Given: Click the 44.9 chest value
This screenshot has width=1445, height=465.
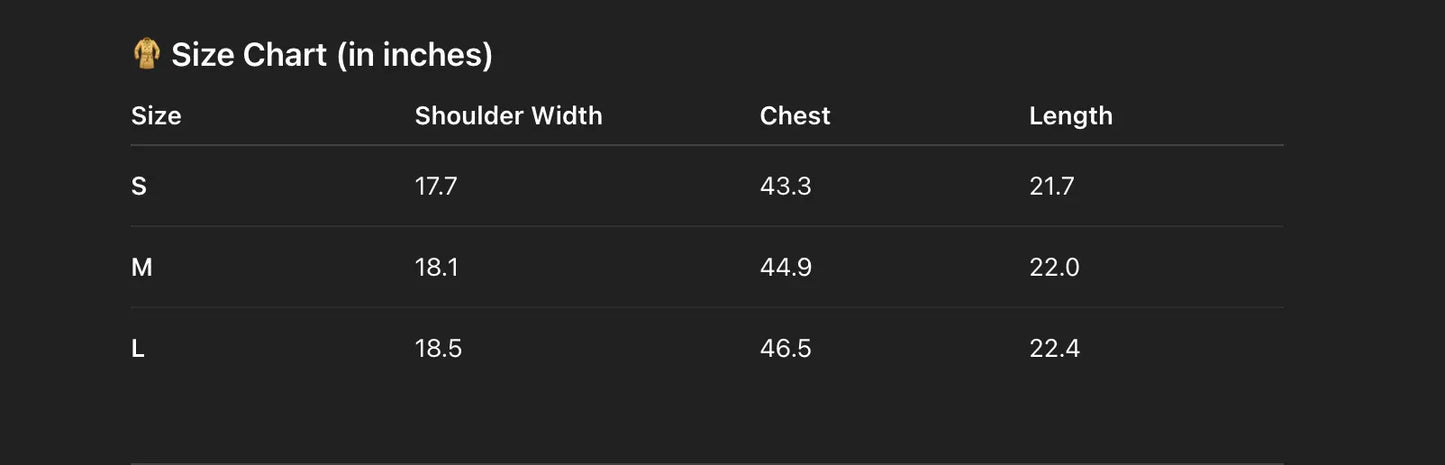Looking at the screenshot, I should [x=785, y=267].
